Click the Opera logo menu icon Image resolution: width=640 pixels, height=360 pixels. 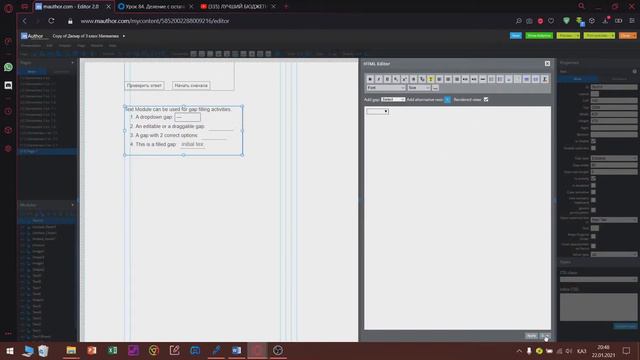(8, 7)
